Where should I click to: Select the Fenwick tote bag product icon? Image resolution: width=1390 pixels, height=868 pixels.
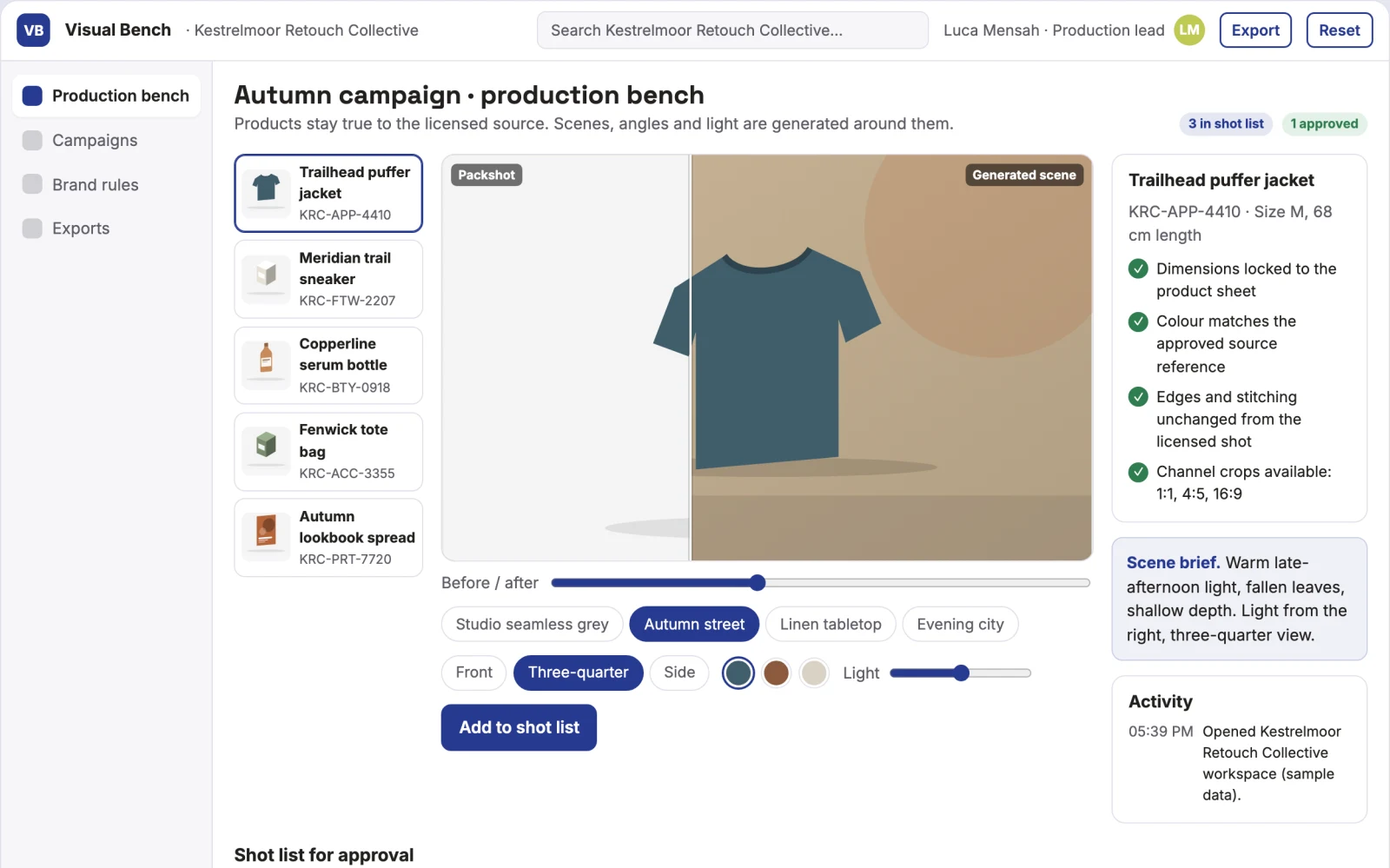(x=266, y=451)
